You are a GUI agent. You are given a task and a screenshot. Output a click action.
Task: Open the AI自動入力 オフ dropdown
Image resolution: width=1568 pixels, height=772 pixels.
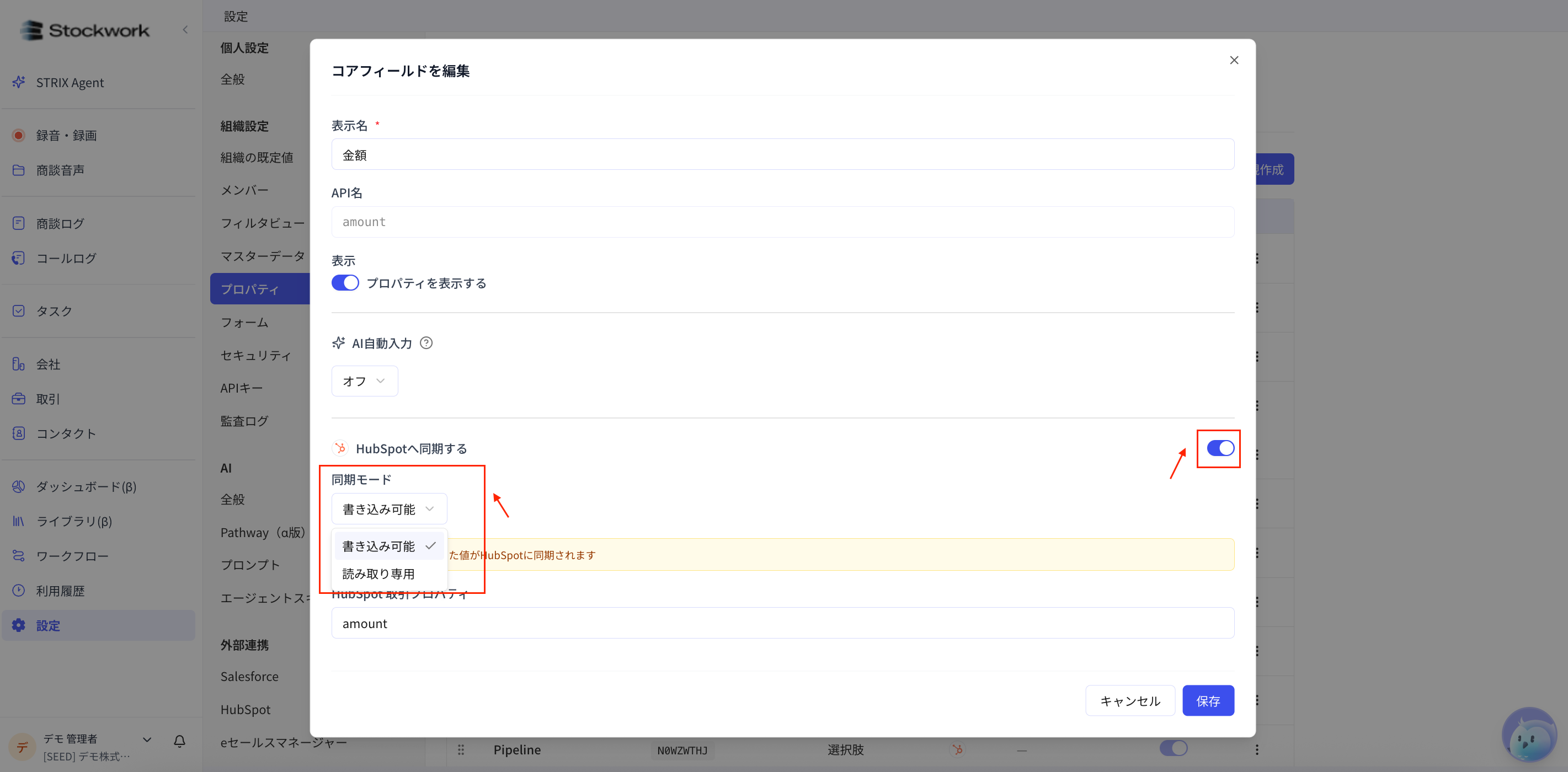[365, 381]
